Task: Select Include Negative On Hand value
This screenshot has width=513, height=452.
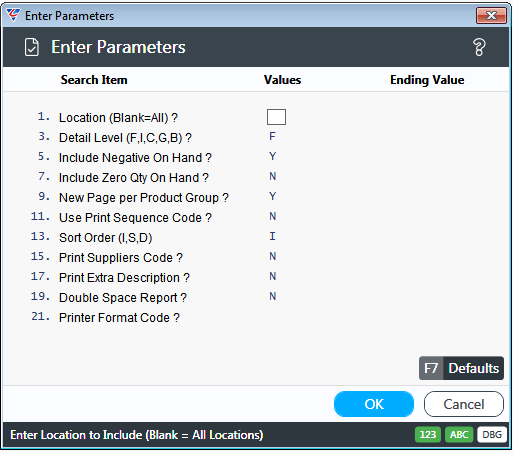Action: (x=272, y=156)
